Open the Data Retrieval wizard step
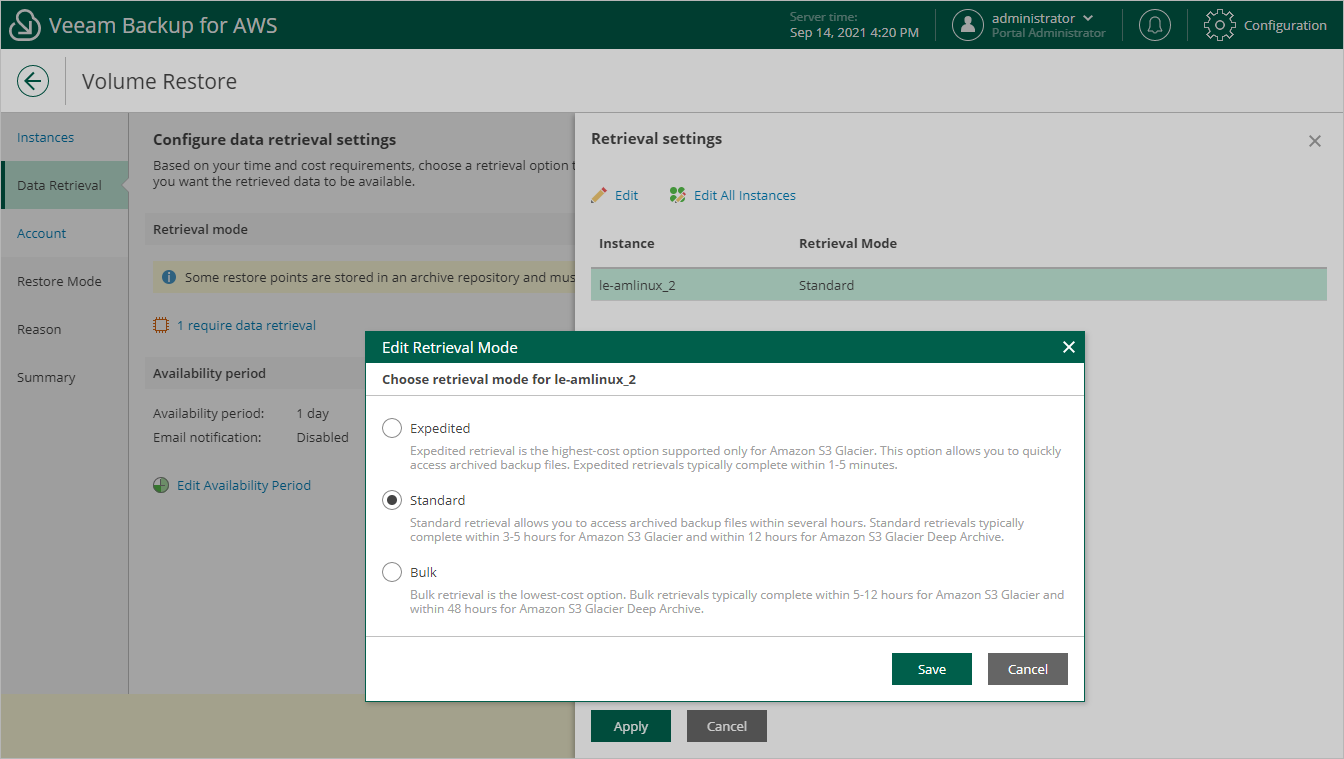This screenshot has width=1344, height=759. [64, 185]
